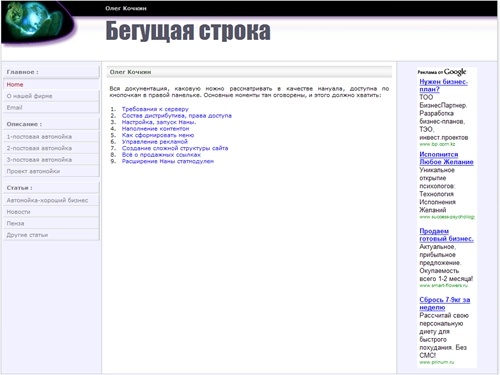Click the 'Главное :' section header
Screen dimensions: 500x375
(x=51, y=72)
